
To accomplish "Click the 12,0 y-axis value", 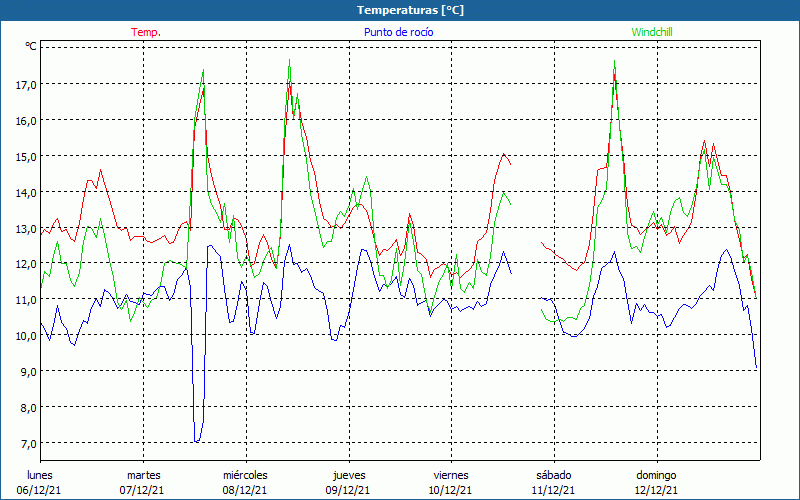I will (26, 264).
